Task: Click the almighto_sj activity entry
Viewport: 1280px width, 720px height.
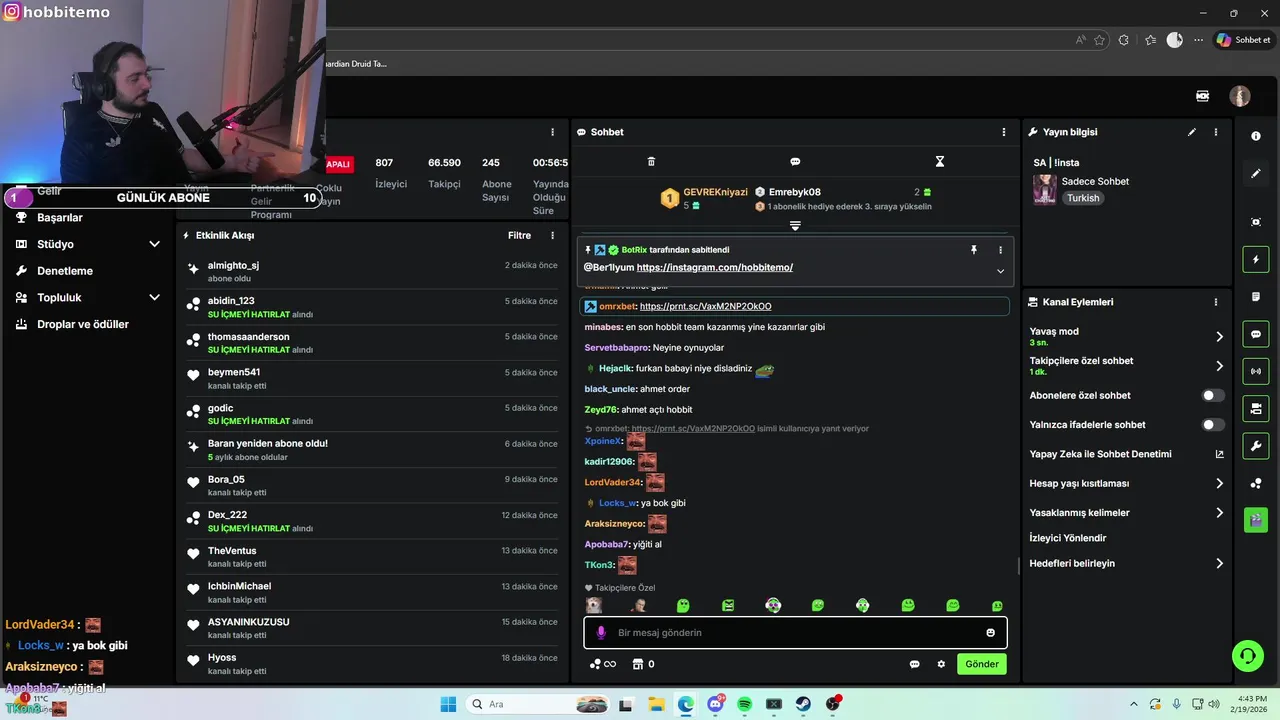Action: tap(372, 271)
